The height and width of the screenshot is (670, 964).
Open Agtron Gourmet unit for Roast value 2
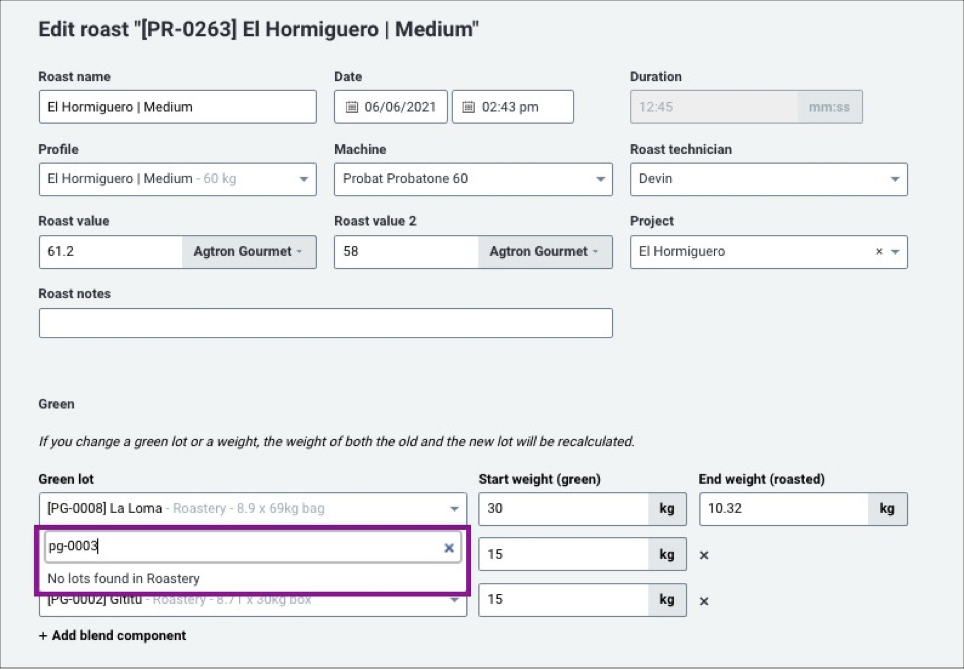545,251
